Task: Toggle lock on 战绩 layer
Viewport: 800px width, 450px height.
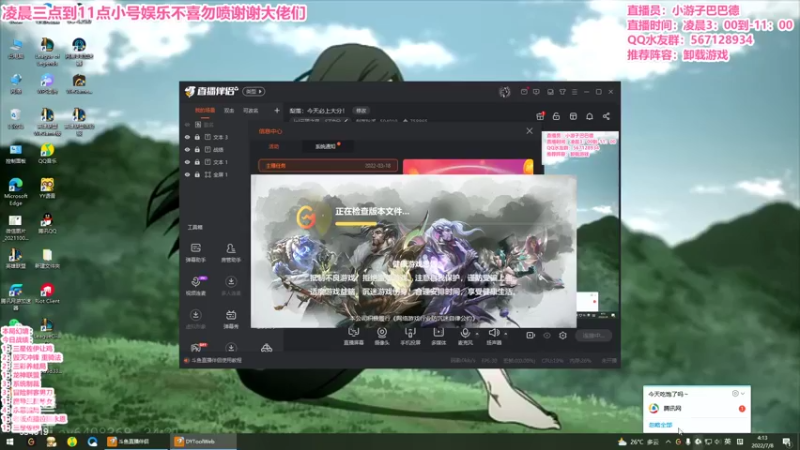Action: pos(197,149)
